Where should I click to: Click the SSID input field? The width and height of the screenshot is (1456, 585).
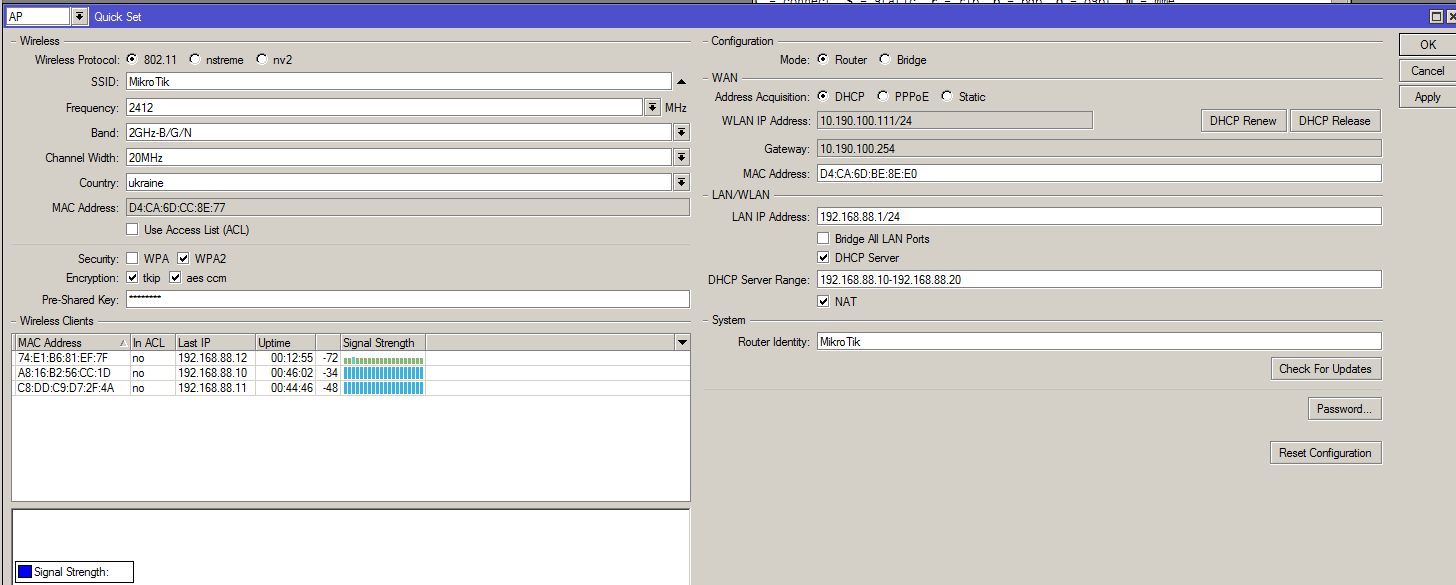click(398, 82)
